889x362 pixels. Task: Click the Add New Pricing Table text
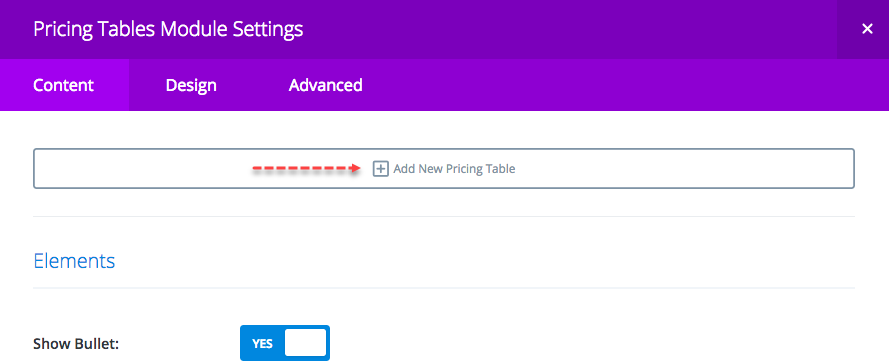pos(454,169)
